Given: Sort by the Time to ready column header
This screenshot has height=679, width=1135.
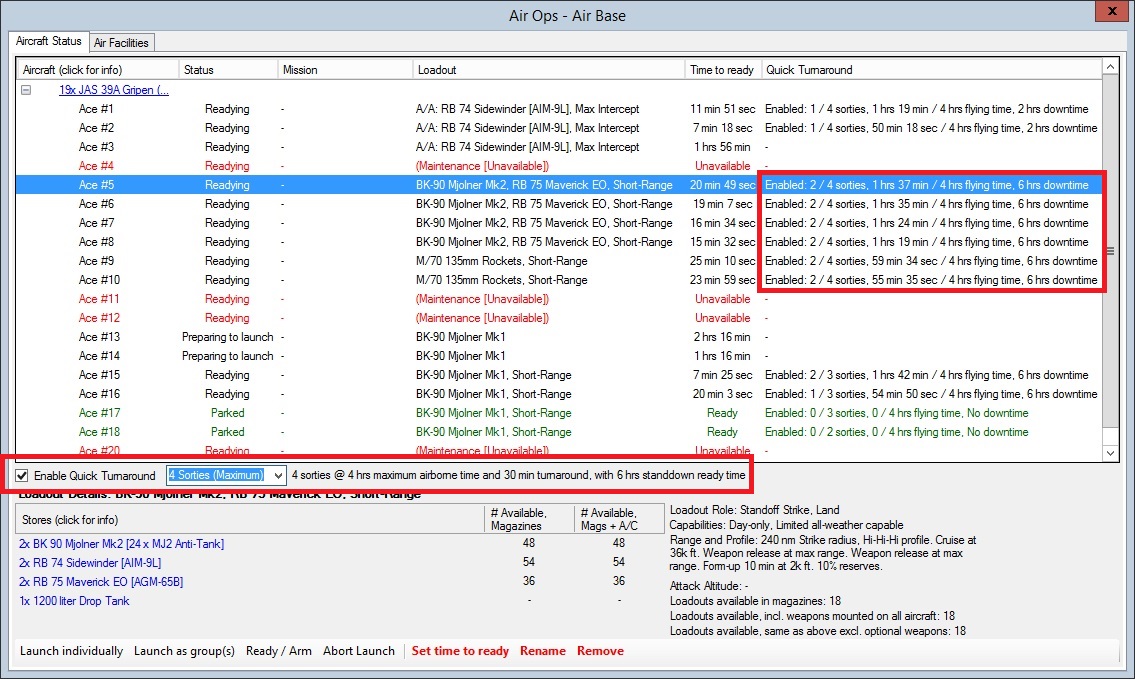Looking at the screenshot, I should tap(722, 69).
